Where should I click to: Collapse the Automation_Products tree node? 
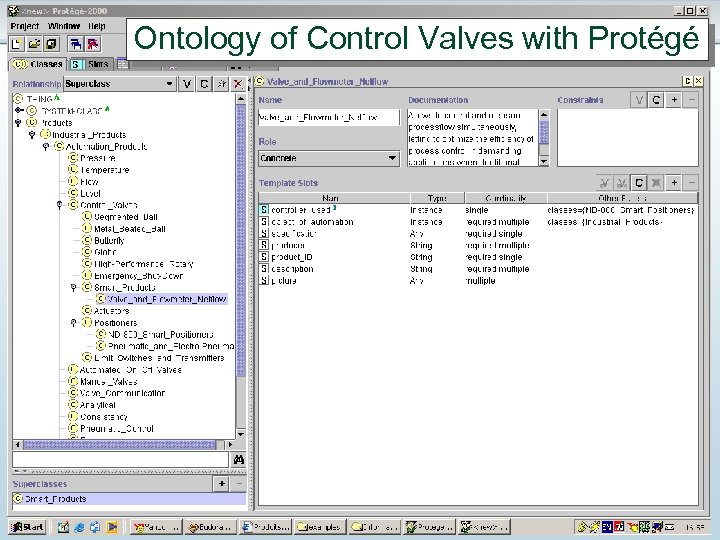pyautogui.click(x=46, y=146)
